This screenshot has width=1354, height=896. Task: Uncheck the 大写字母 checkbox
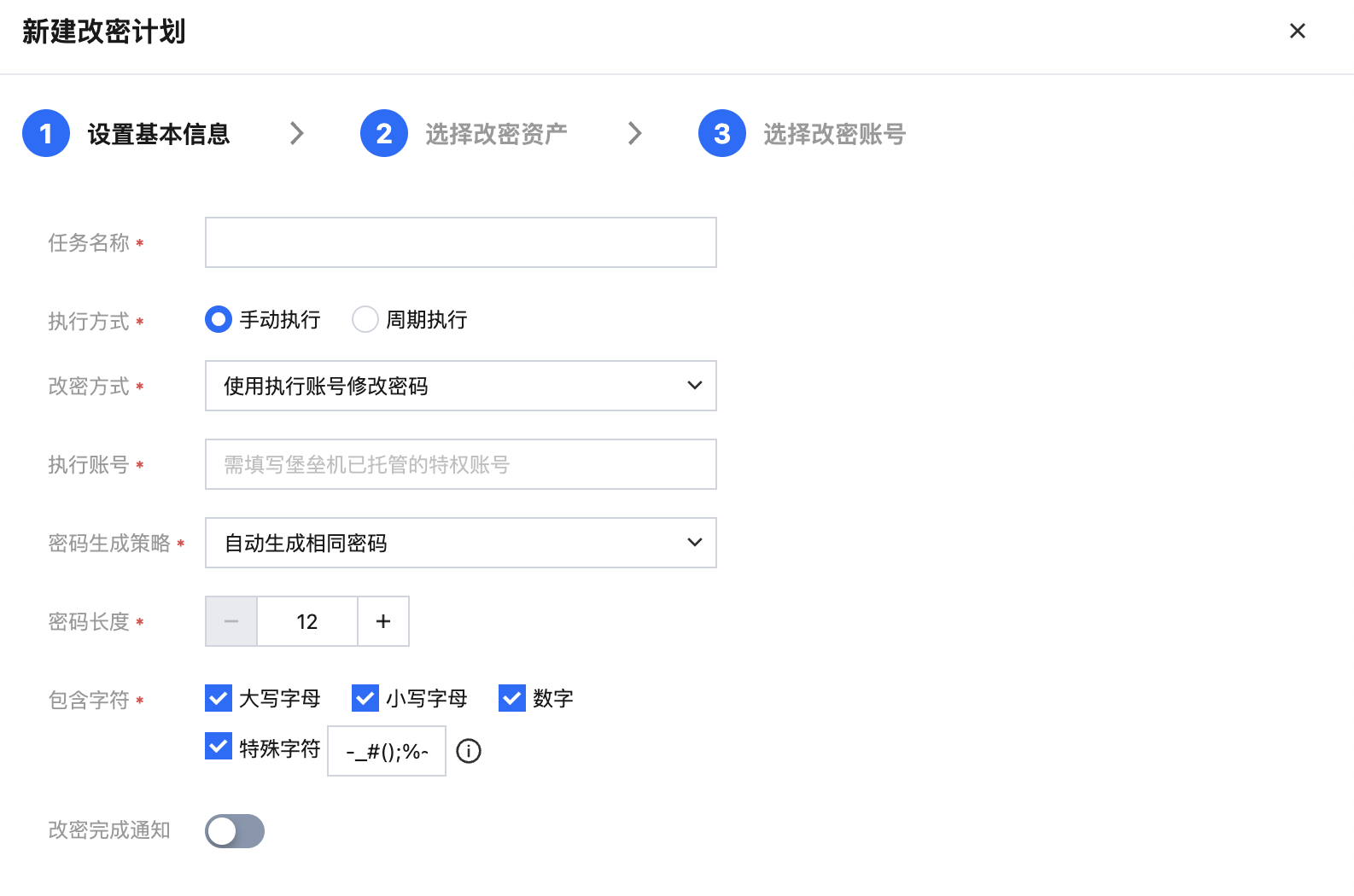coord(219,698)
